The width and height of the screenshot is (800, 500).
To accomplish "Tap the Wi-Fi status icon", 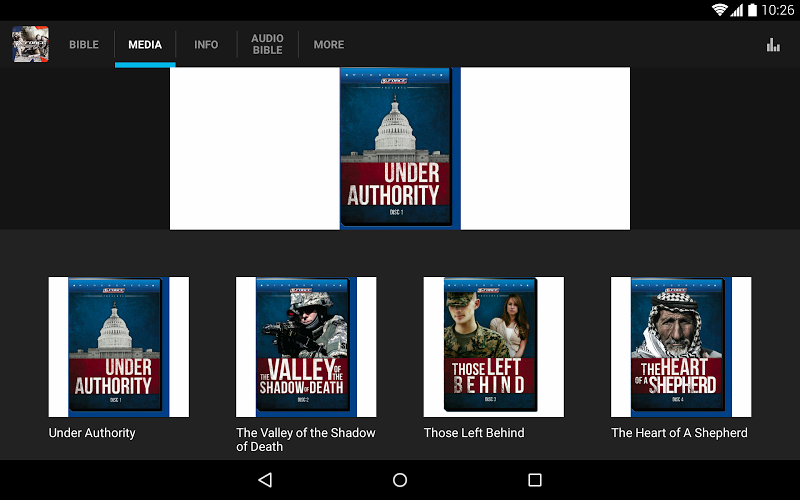I will [x=719, y=10].
